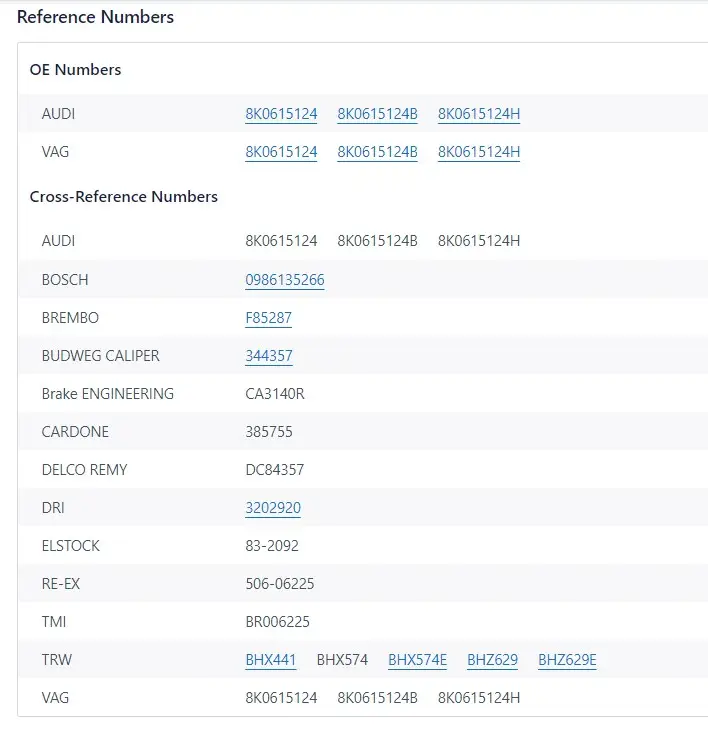This screenshot has width=708, height=736.
Task: Open TRW reference BHX441
Action: (x=271, y=660)
